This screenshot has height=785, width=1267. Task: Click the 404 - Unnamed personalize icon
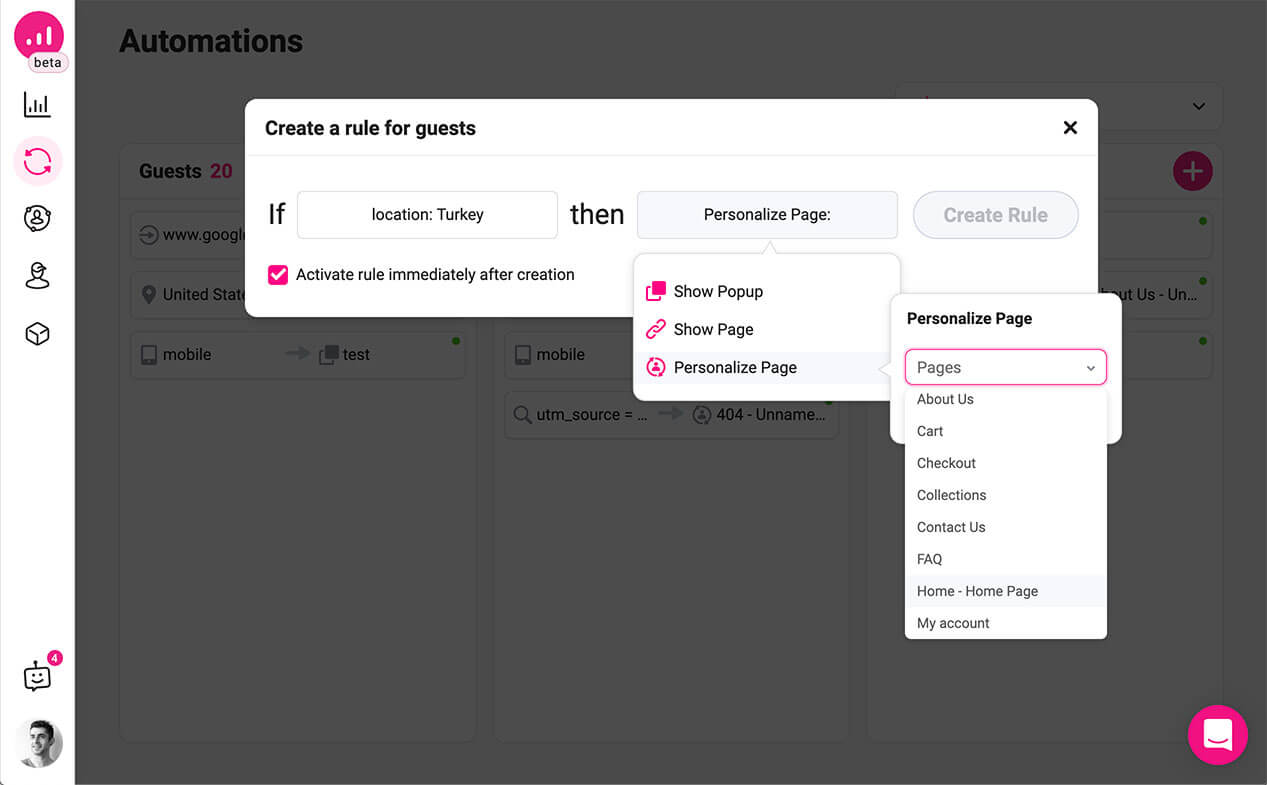(x=702, y=414)
